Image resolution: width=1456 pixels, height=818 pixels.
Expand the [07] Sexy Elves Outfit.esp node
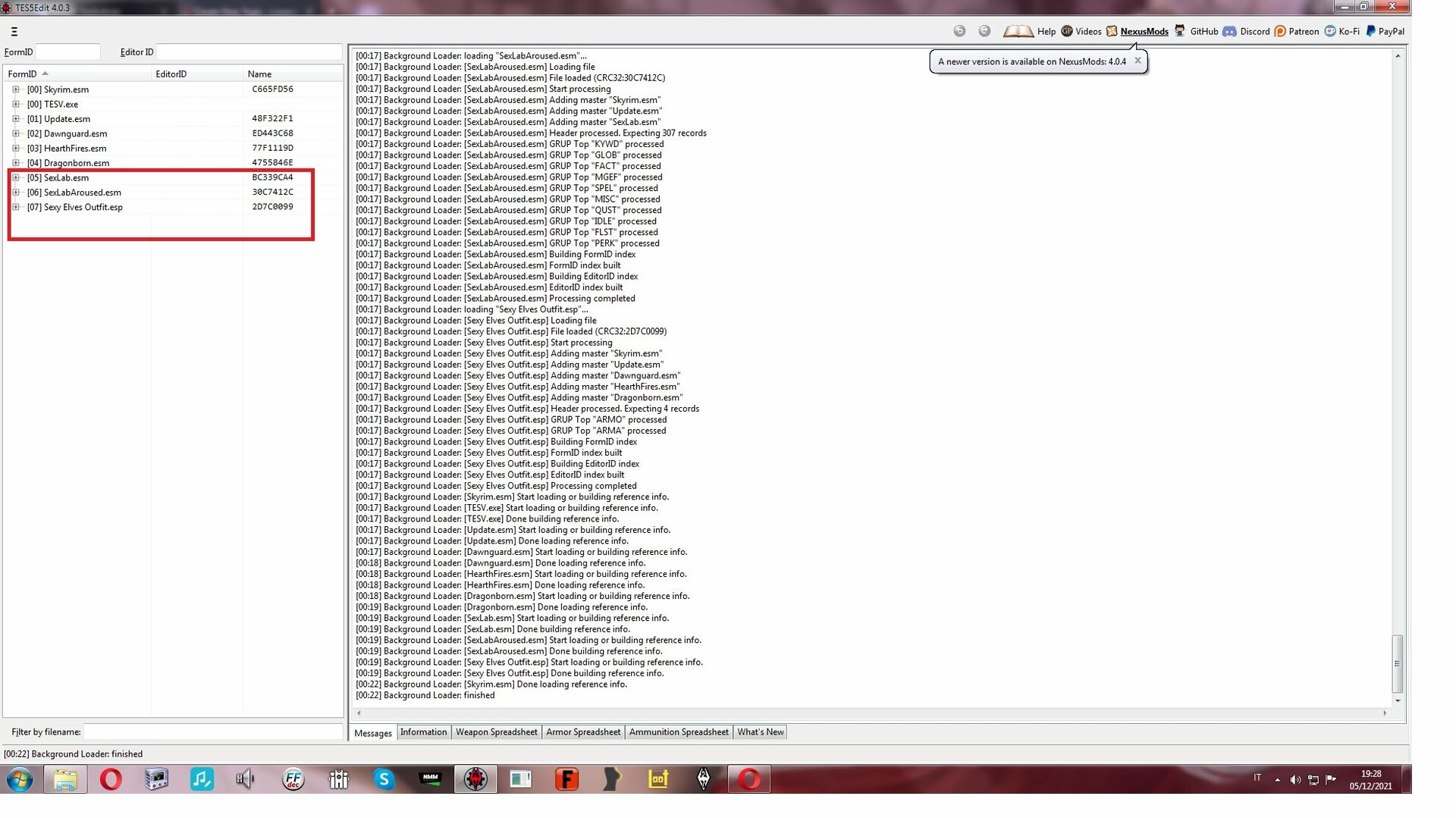point(16,207)
